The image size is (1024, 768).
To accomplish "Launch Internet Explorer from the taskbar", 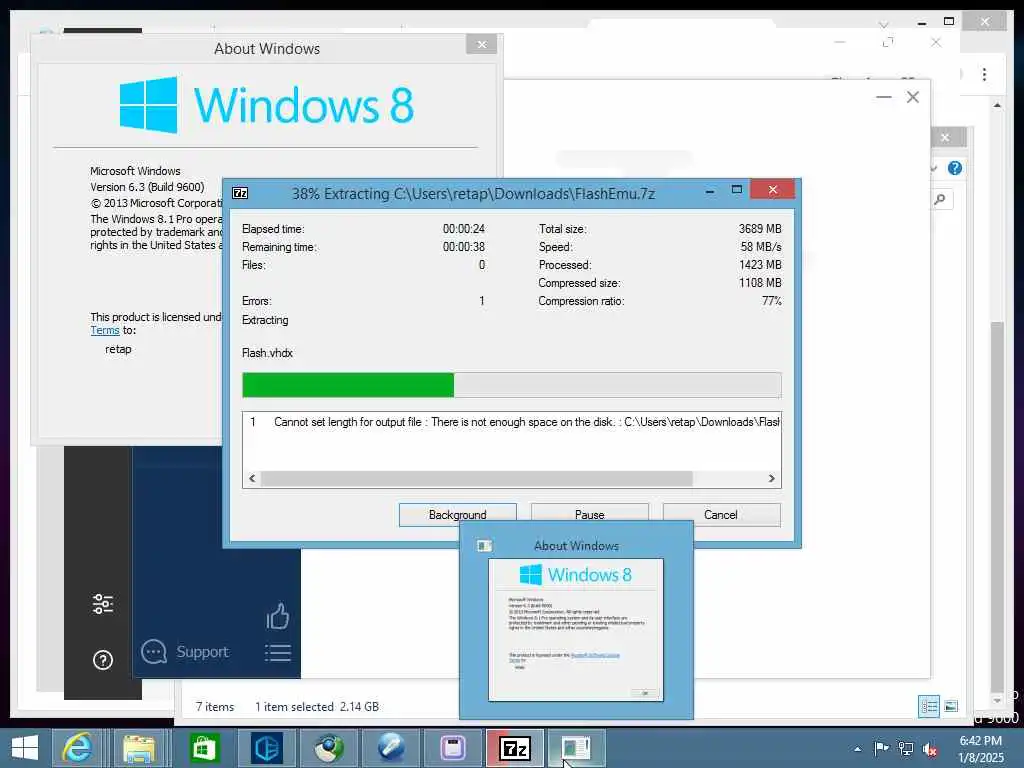I will [77, 748].
